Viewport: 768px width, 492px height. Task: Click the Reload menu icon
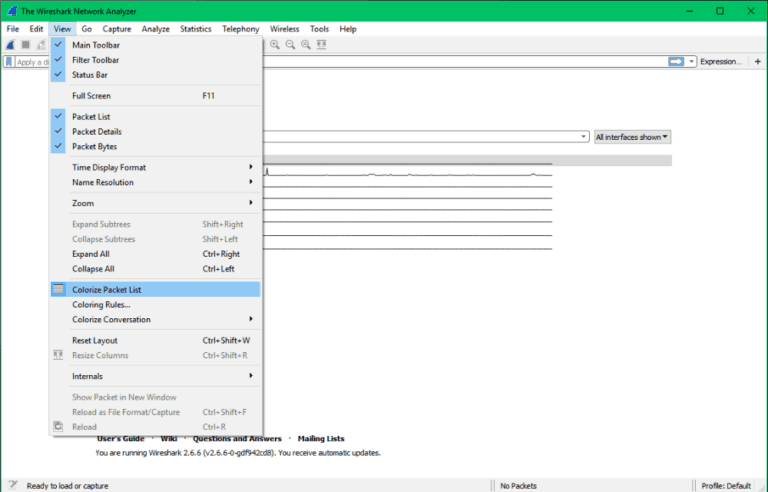[x=58, y=426]
